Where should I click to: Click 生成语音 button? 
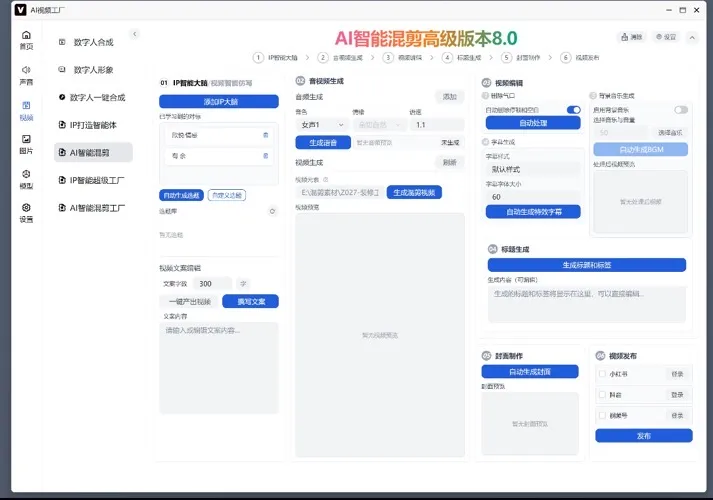tap(323, 143)
